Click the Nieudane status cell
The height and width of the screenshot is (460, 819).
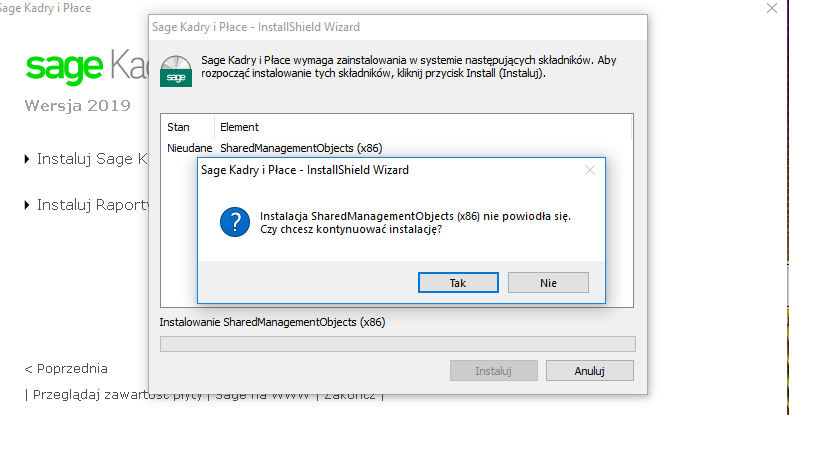[x=189, y=148]
